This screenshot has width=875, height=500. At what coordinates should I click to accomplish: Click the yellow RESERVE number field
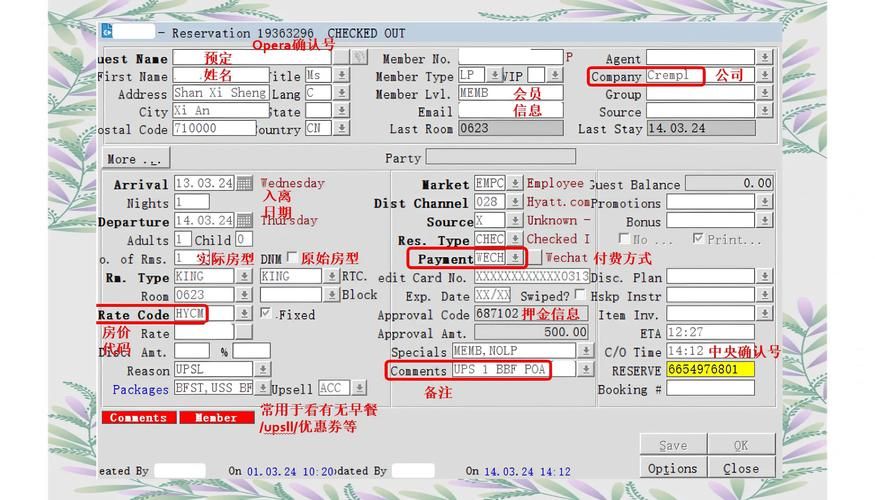click(x=709, y=369)
